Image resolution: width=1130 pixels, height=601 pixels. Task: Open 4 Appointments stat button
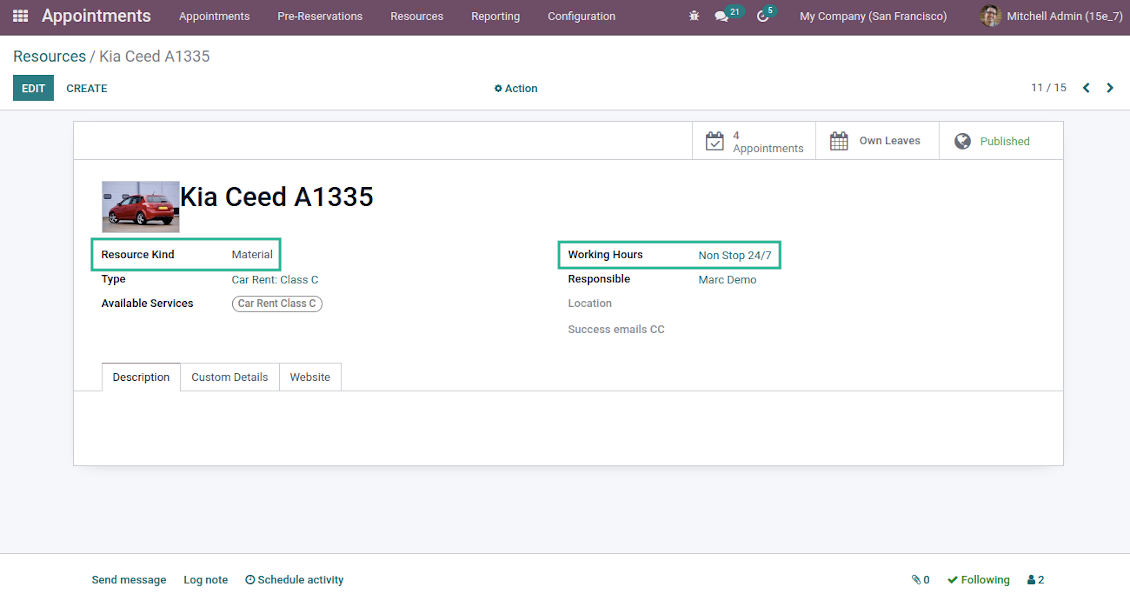[754, 141]
